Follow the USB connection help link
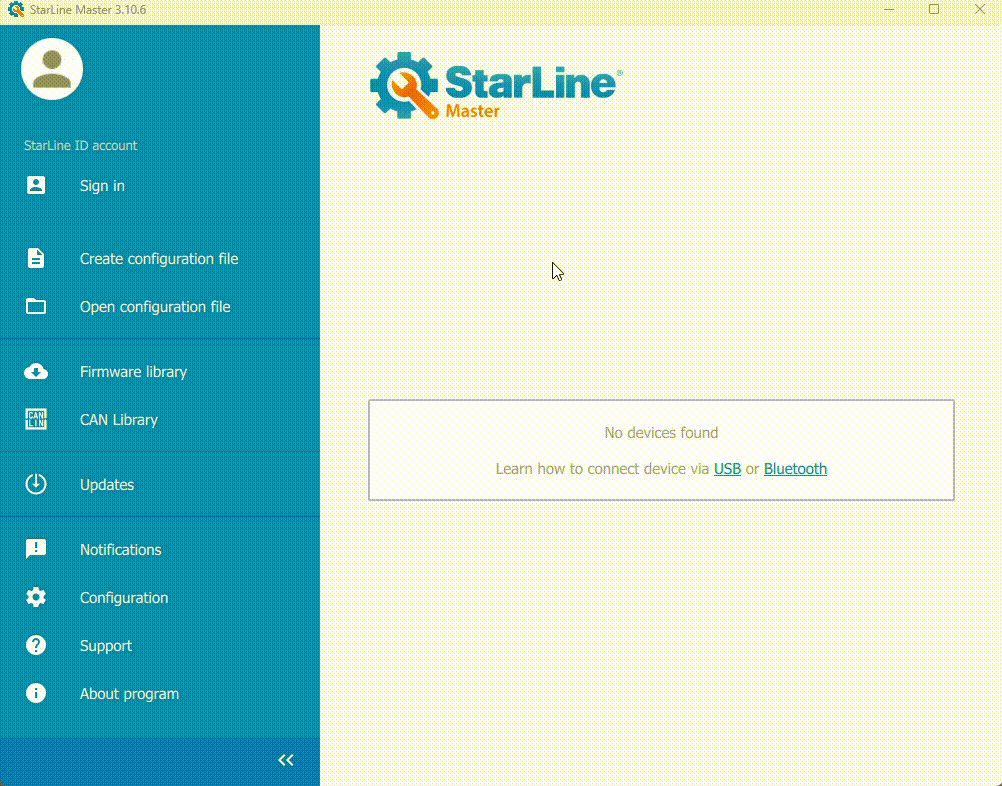 coord(727,468)
